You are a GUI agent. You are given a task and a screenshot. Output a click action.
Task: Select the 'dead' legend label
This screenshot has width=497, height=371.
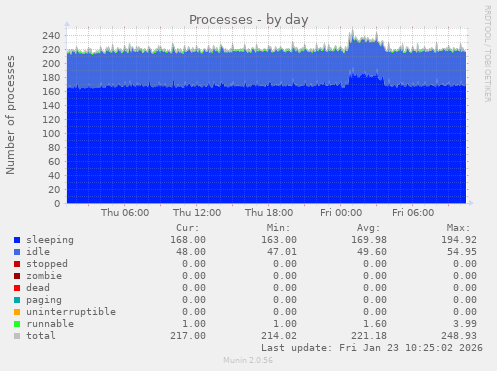[38, 288]
